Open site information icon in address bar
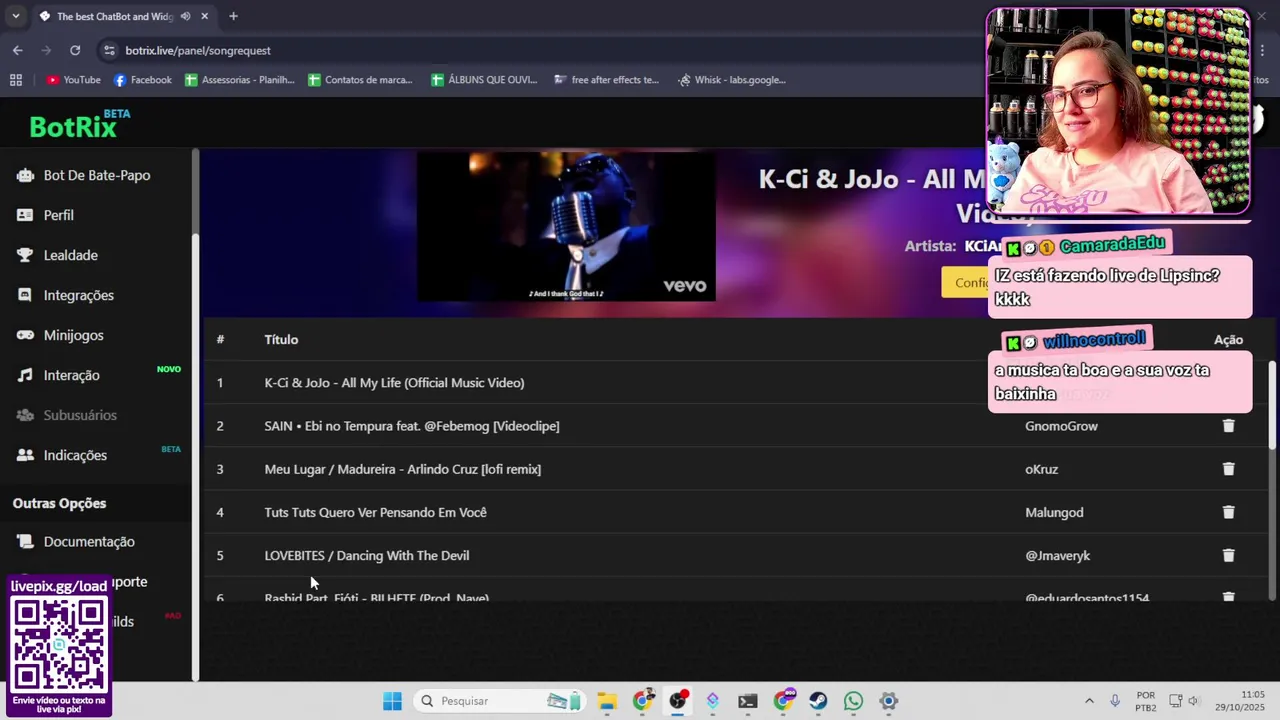Viewport: 1280px width, 720px height. click(109, 50)
